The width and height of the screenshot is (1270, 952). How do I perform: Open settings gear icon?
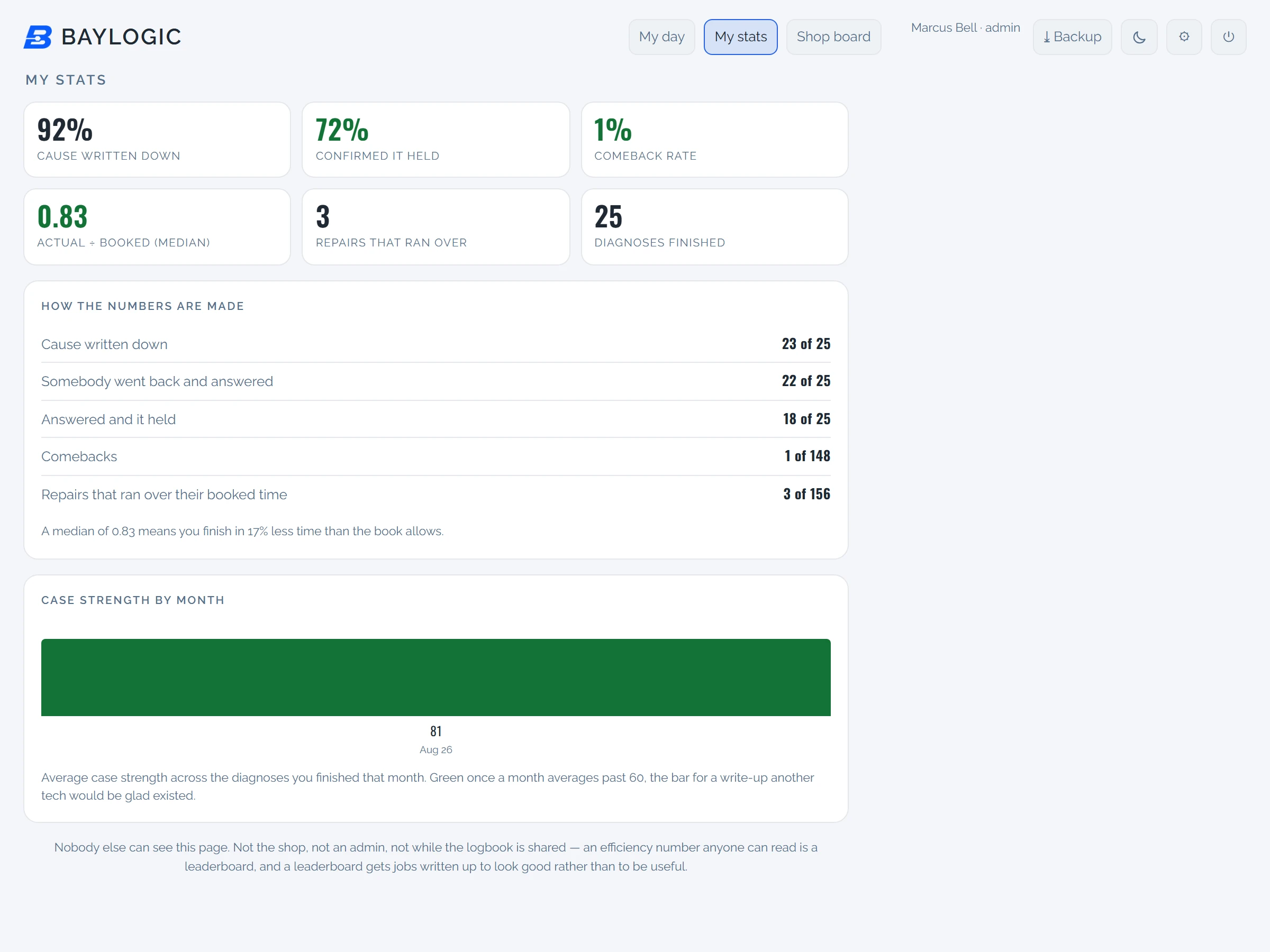[x=1183, y=36]
